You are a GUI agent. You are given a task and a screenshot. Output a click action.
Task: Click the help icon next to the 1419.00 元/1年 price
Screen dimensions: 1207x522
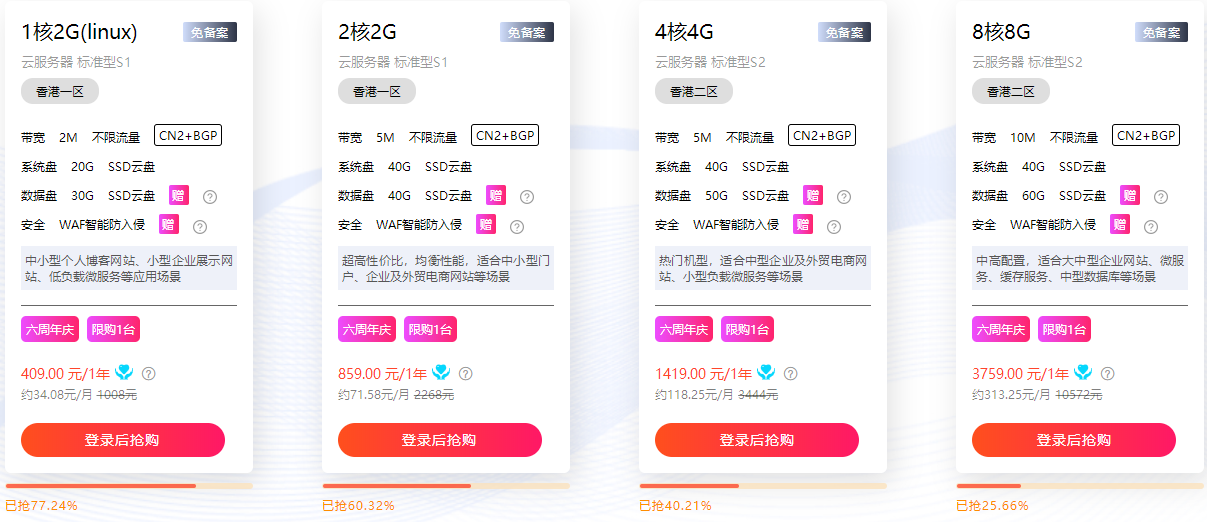coord(790,374)
